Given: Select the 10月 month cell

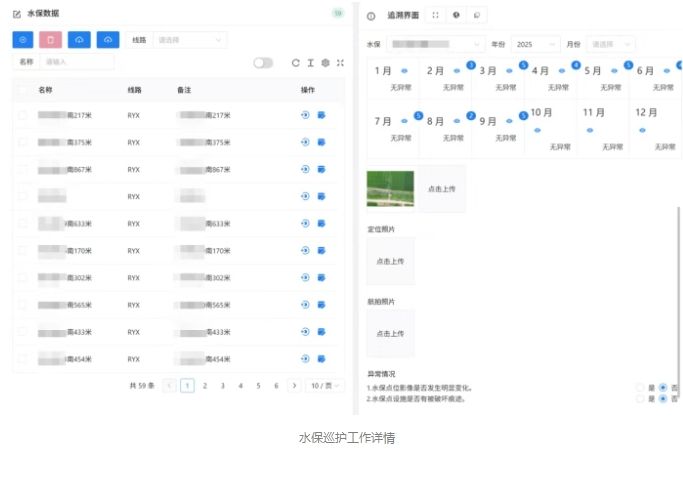Looking at the screenshot, I should tap(551, 129).
